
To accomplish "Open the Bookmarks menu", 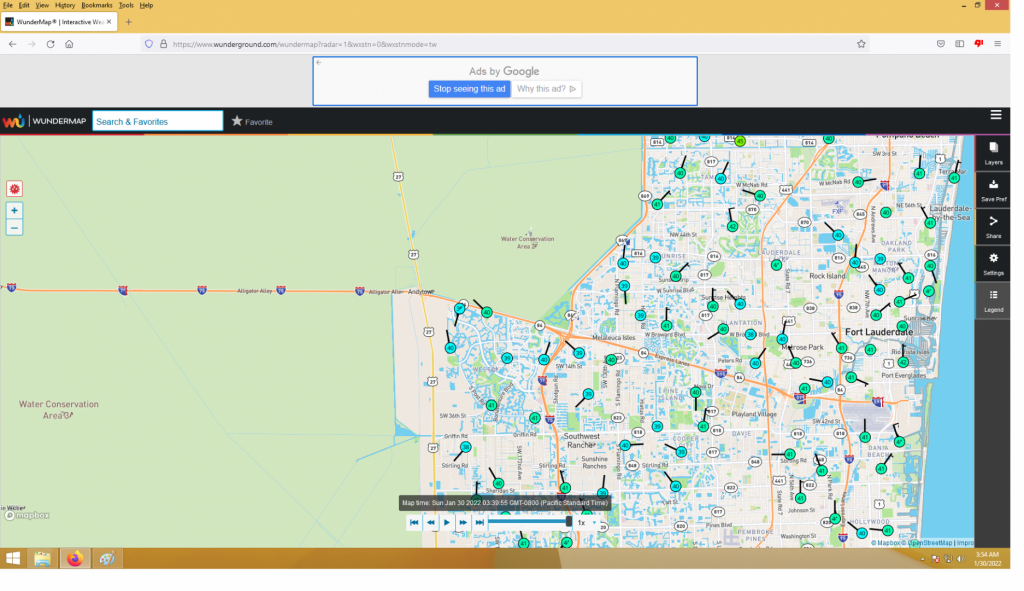I will tap(97, 5).
